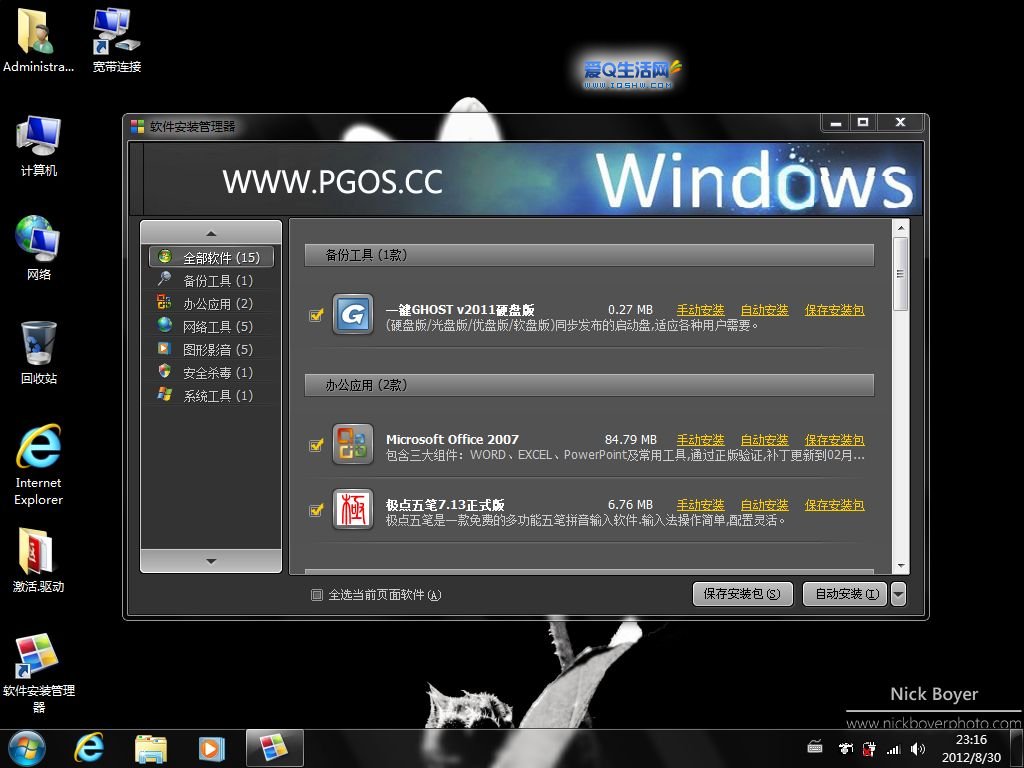Image resolution: width=1024 pixels, height=768 pixels.
Task: Click the 备份工具 (1款) section header
Action: pyautogui.click(x=589, y=255)
